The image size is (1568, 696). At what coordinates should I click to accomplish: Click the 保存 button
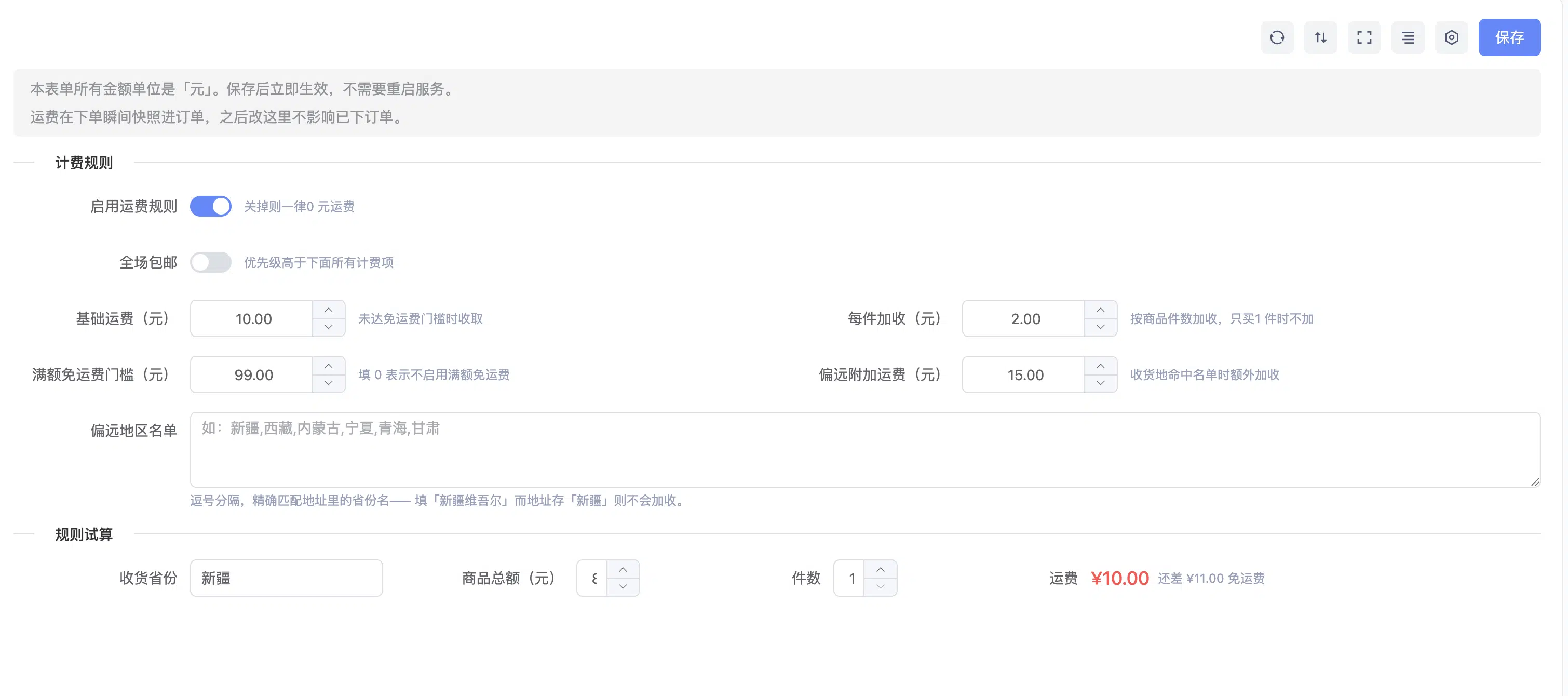pyautogui.click(x=1509, y=37)
